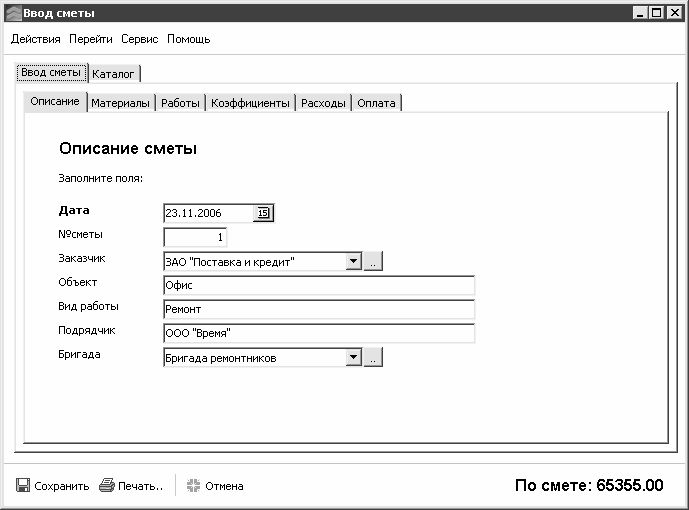This screenshot has width=689, height=510.
Task: Expand the Бригада dropdown list
Action: (352, 358)
